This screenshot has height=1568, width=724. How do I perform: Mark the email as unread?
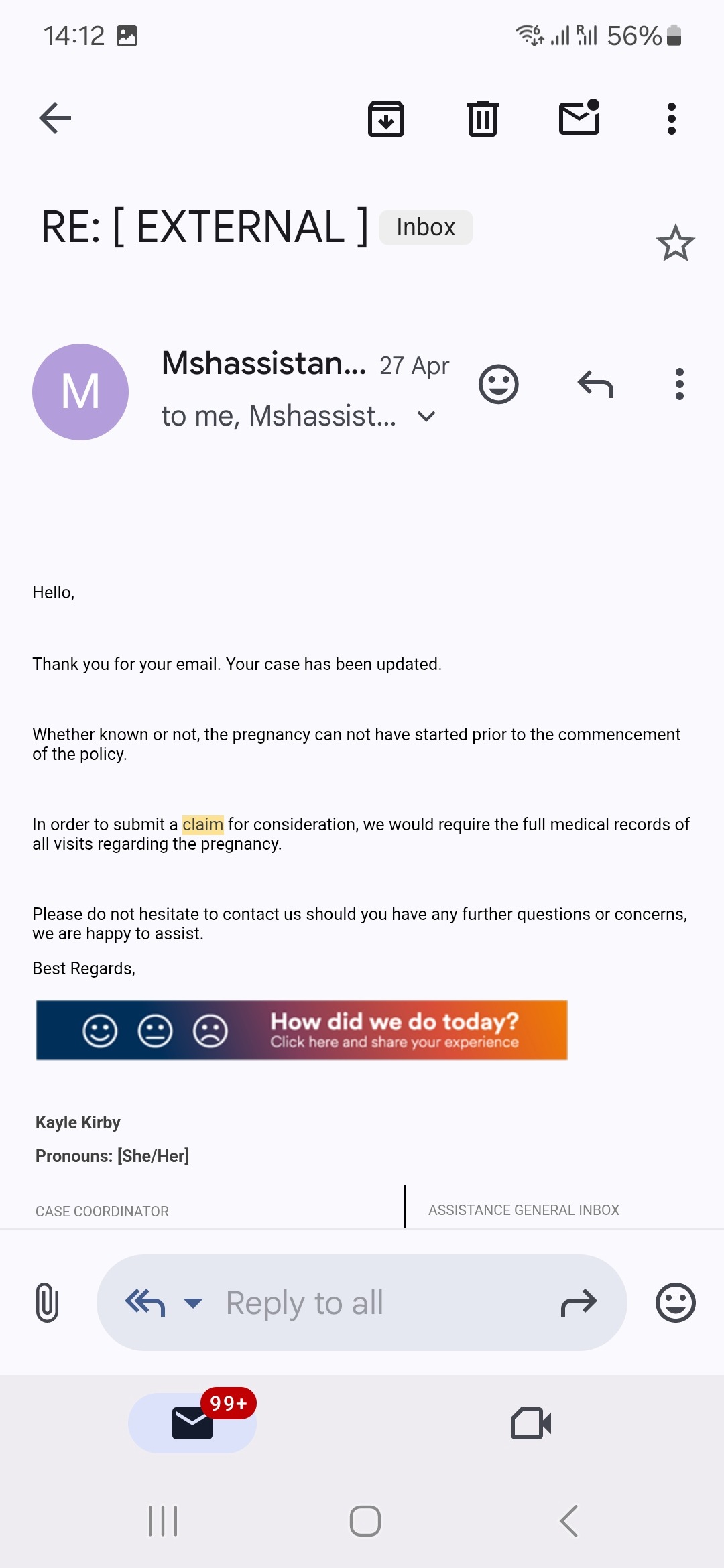[x=579, y=119]
